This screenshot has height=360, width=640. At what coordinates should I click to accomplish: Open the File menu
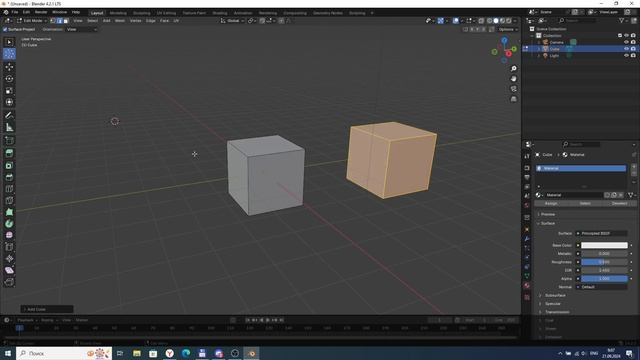pos(15,12)
